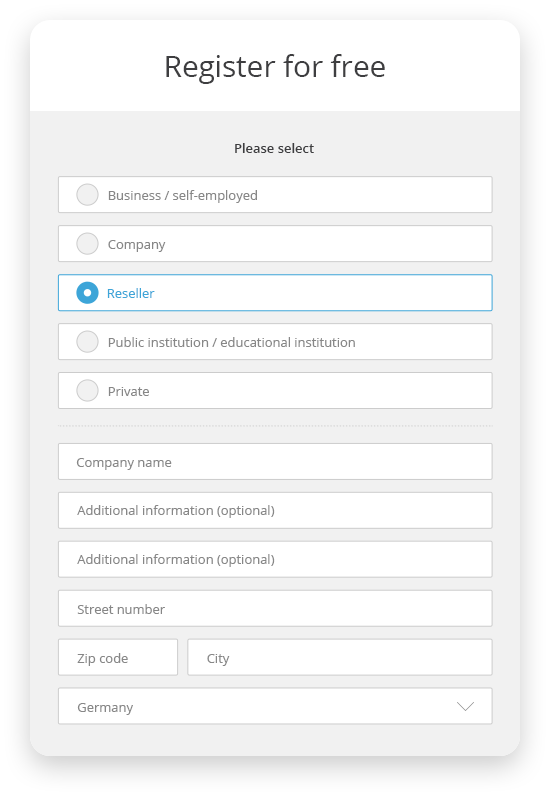
Task: Click the second Additional information (optional) field
Action: point(275,559)
